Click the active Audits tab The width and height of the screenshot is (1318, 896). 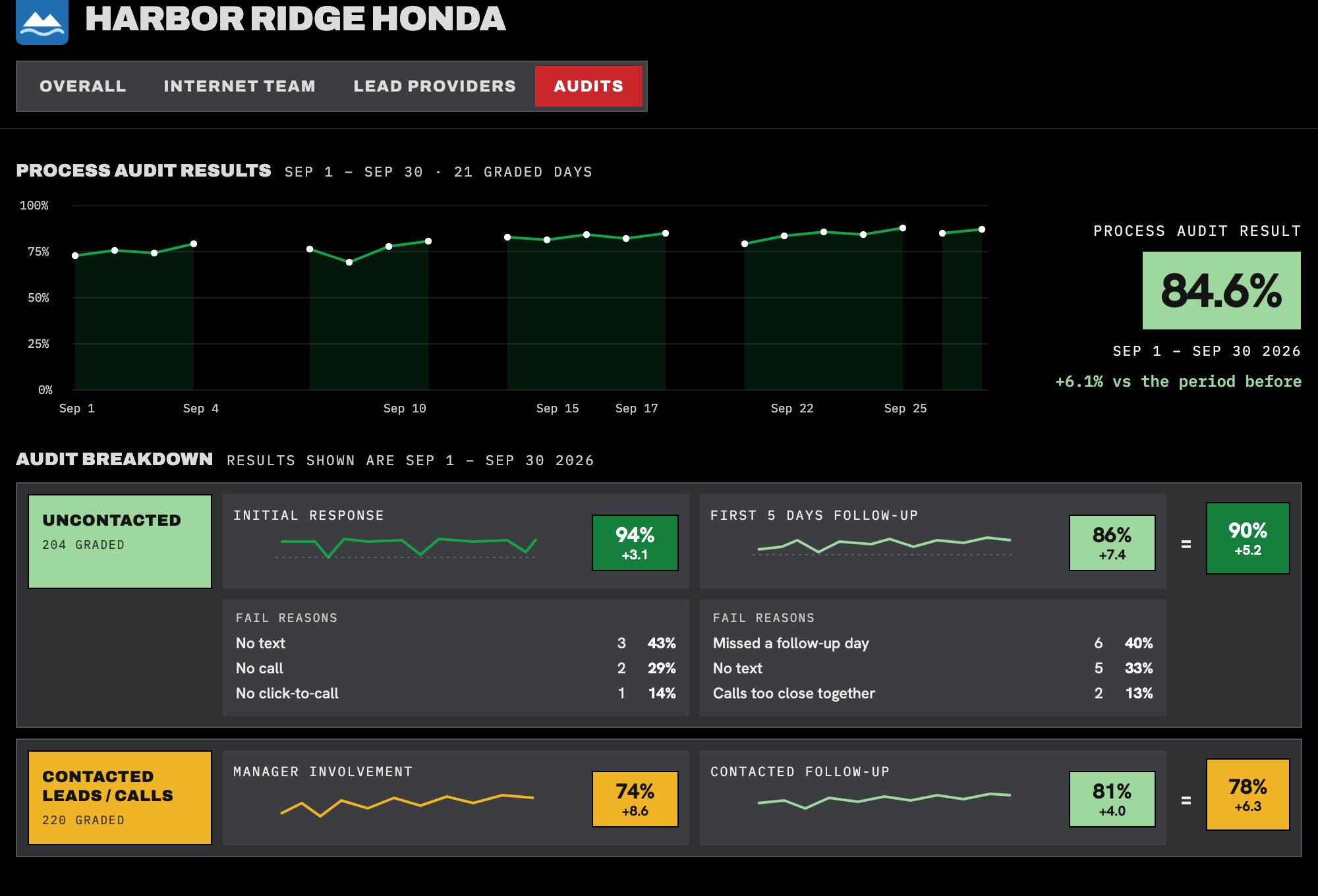tap(588, 86)
